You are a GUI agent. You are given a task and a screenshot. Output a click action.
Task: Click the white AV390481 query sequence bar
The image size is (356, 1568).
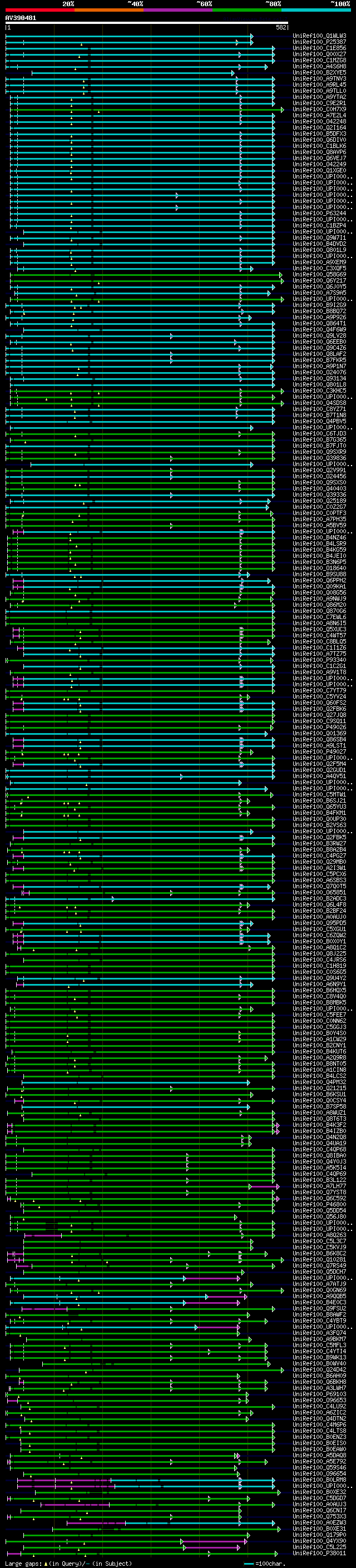pos(147,22)
